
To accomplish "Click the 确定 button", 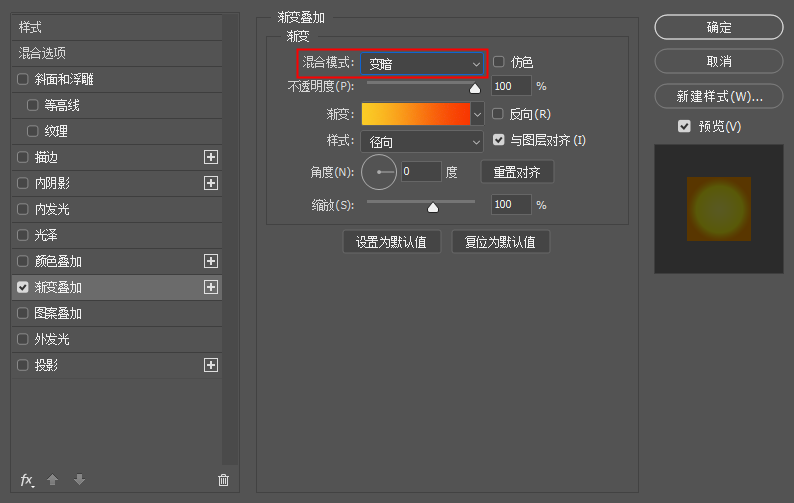I will pos(719,27).
